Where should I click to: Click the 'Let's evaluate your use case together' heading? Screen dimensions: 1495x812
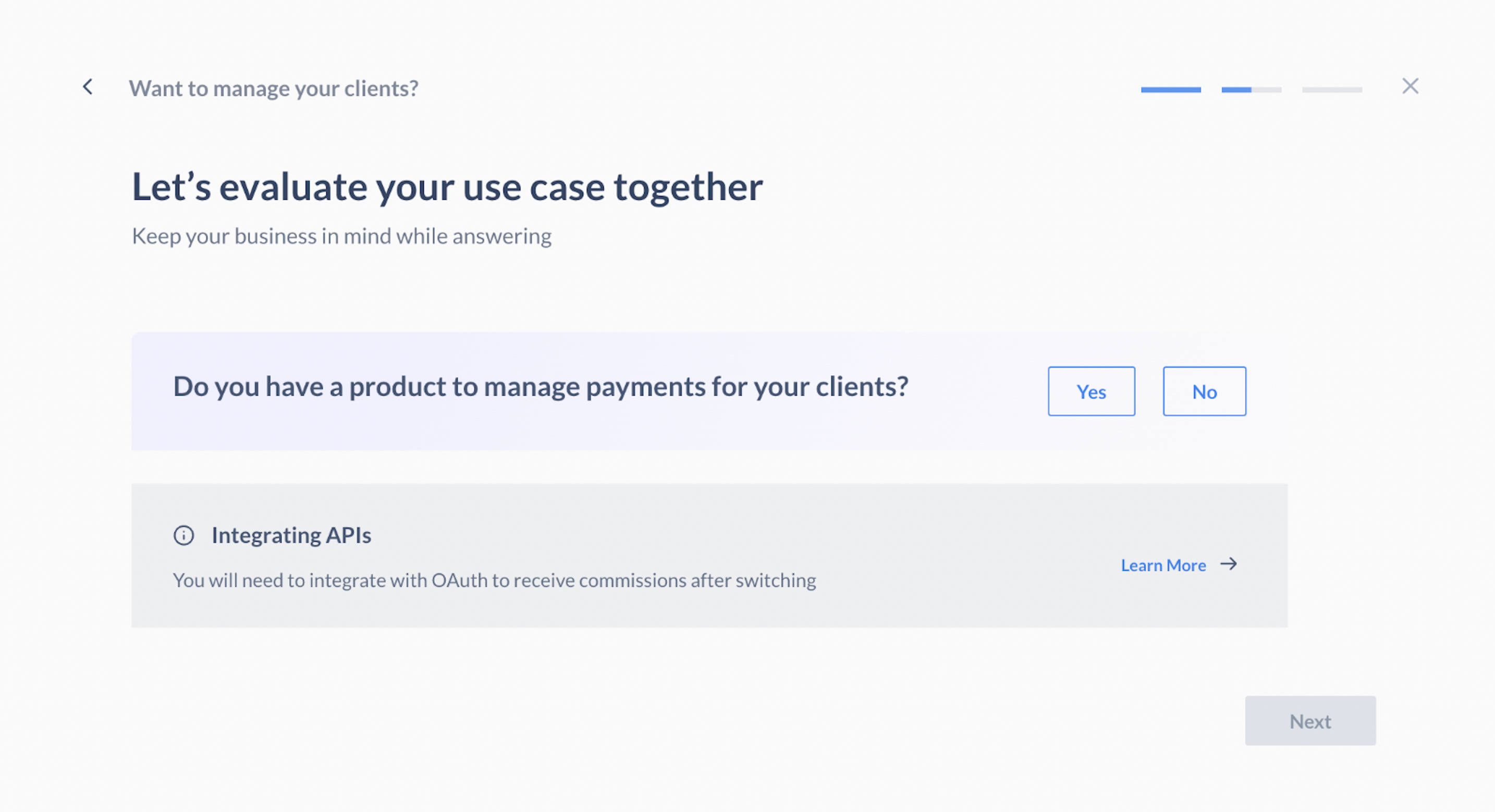point(447,188)
